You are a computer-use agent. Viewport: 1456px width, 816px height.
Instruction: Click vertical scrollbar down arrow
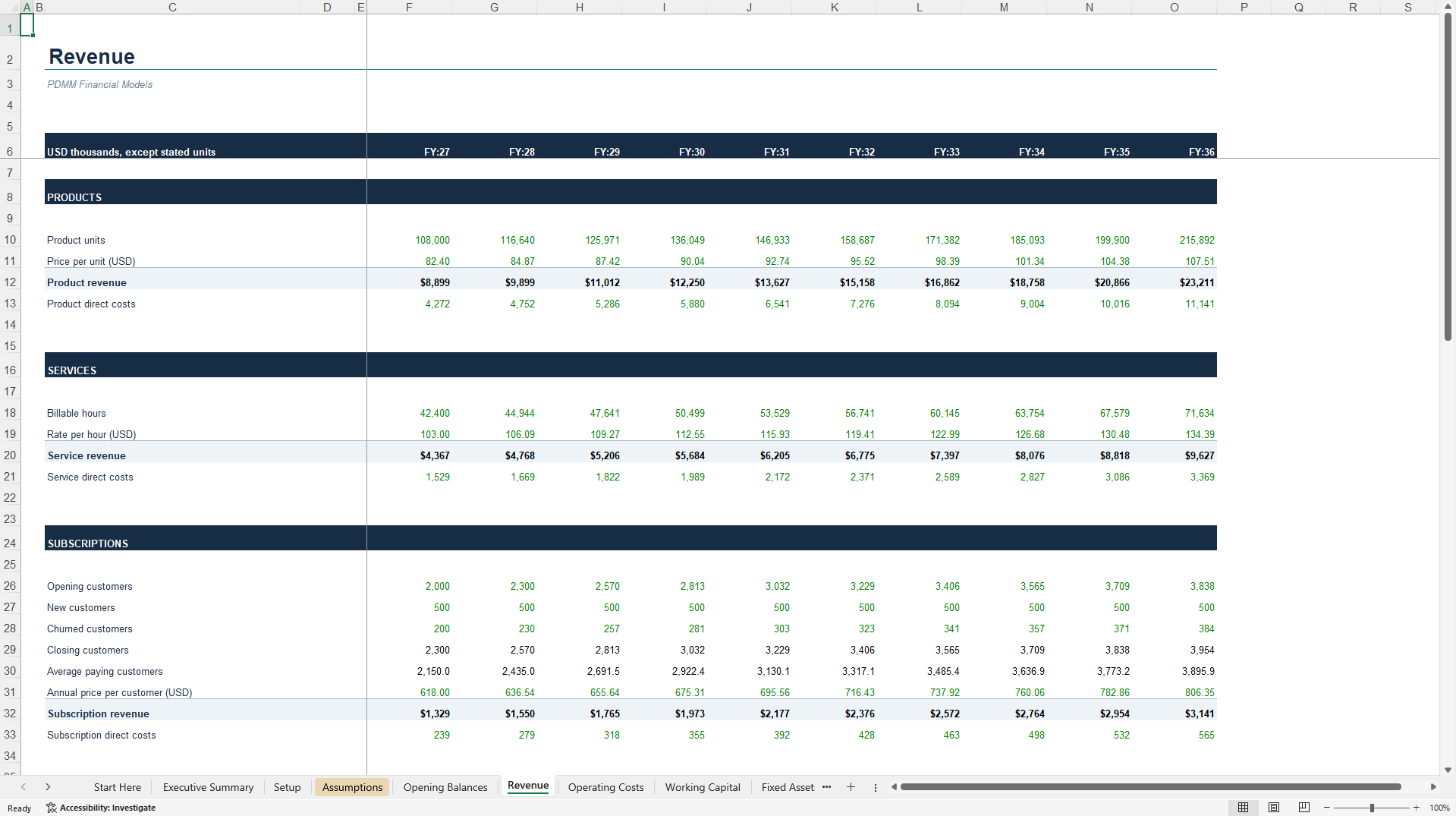pos(1448,770)
